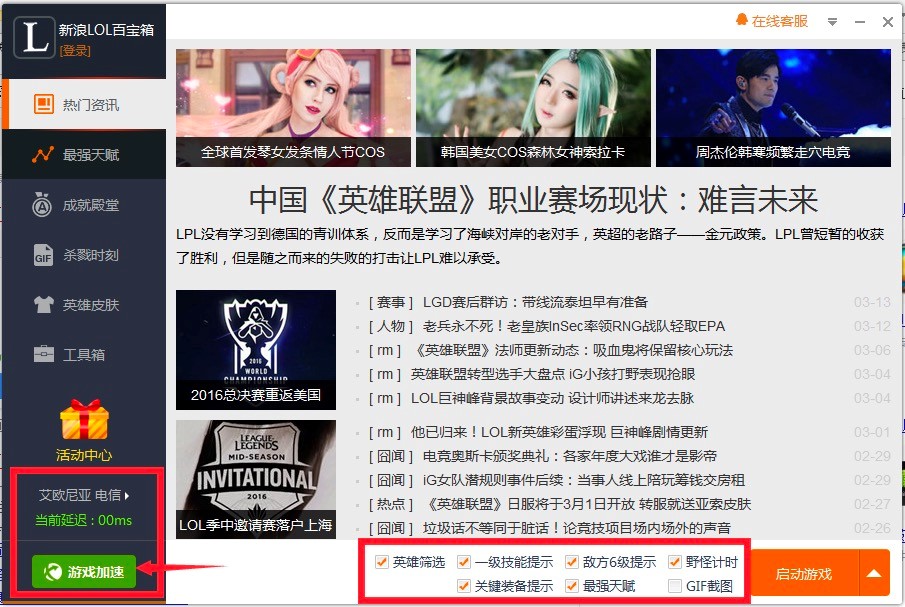
Task: Close the LOL百宝箱 window
Action: pos(888,22)
